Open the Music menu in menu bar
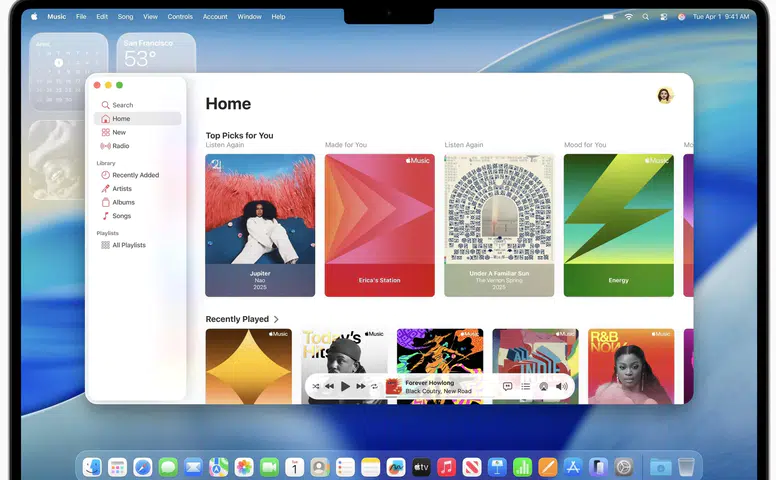 tap(56, 16)
